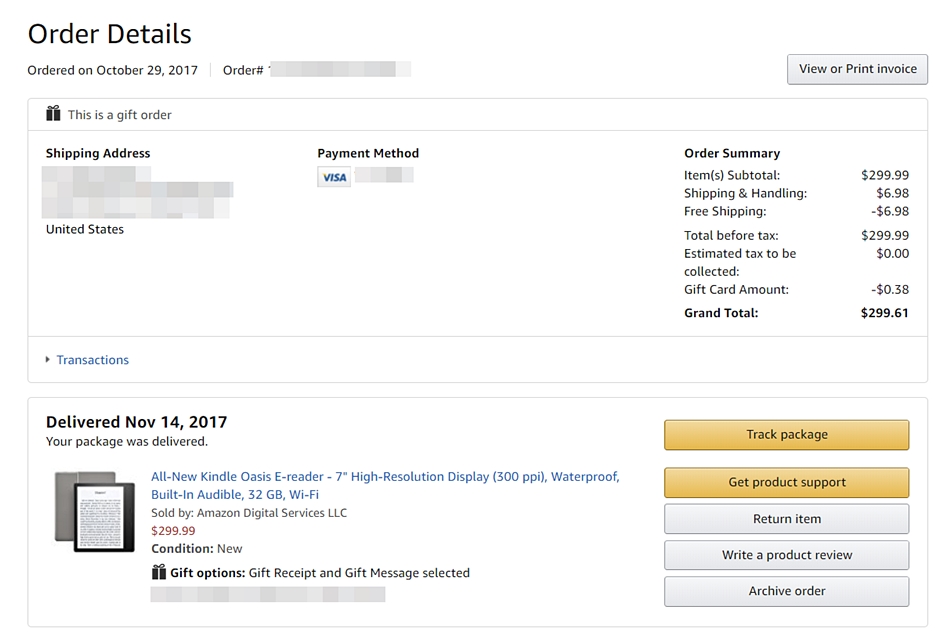This screenshot has height=642, width=950.
Task: Open Get product support
Action: (x=786, y=483)
